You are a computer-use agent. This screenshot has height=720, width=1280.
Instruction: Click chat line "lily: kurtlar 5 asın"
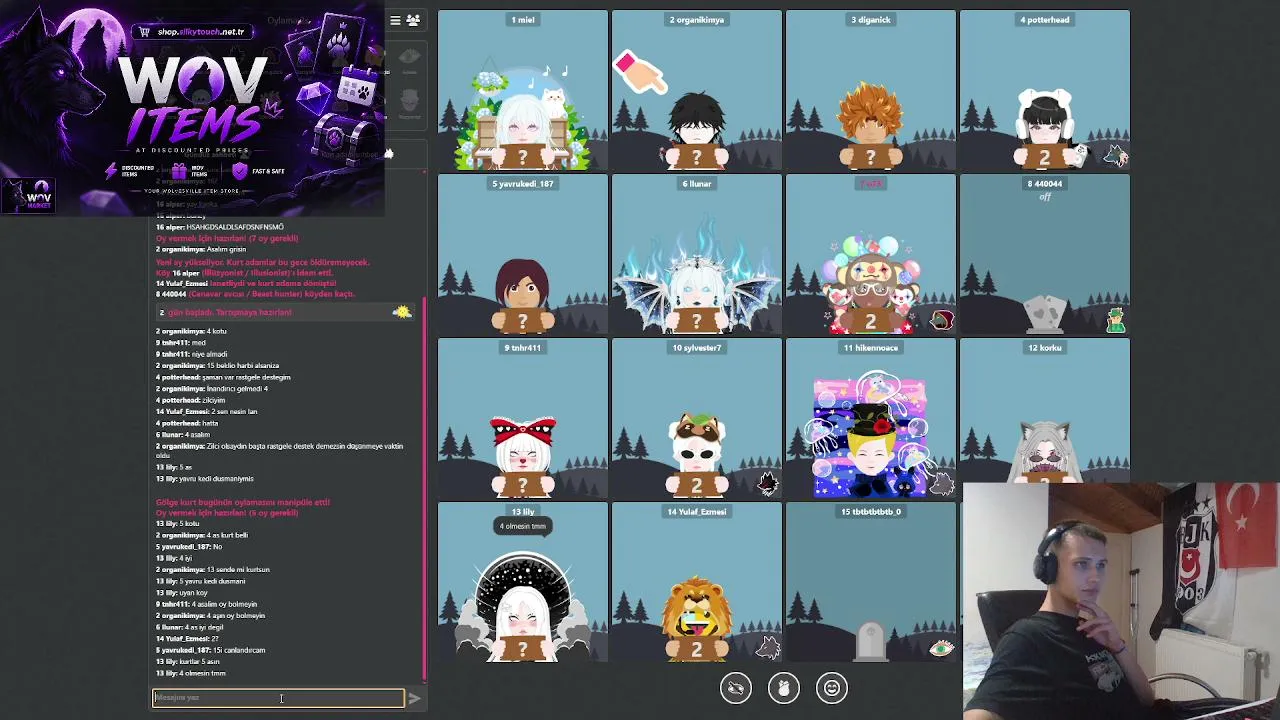tap(188, 662)
